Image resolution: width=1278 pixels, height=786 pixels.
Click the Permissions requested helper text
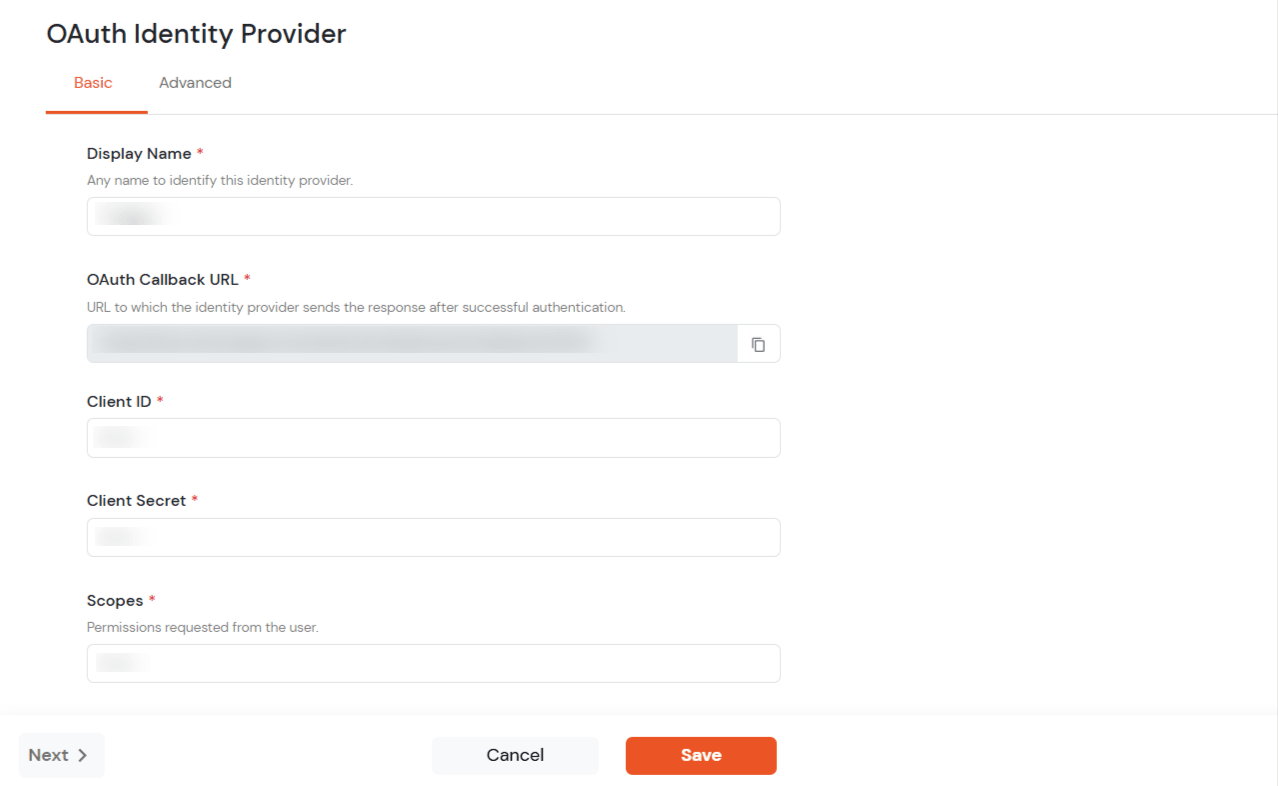(203, 627)
